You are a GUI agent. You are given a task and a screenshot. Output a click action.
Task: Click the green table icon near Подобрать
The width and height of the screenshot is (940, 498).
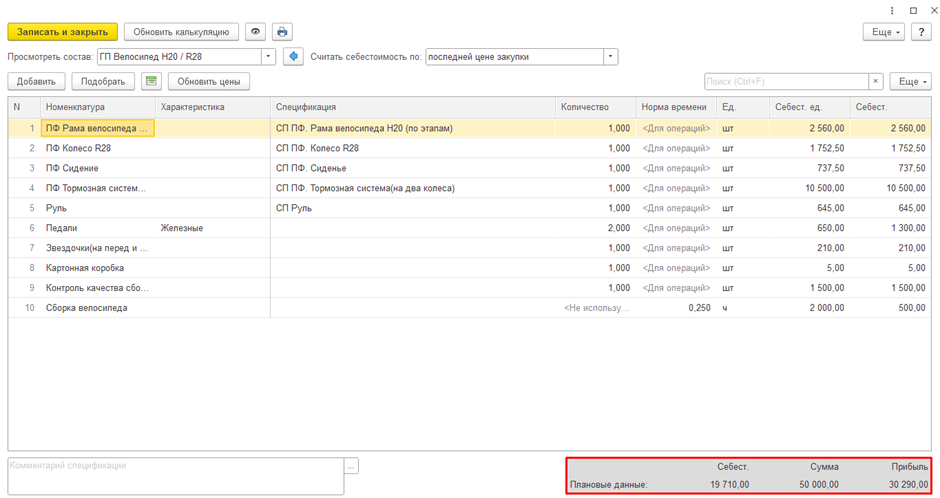point(151,81)
